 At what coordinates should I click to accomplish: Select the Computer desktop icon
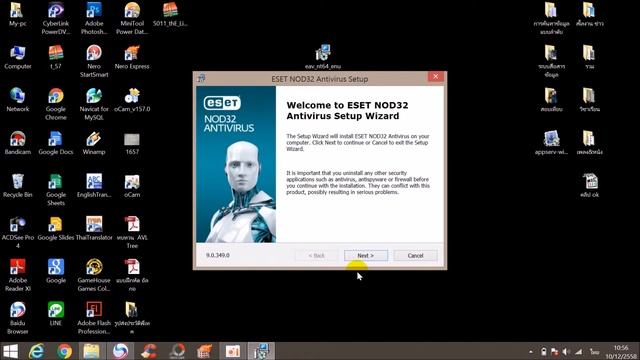[x=18, y=57]
